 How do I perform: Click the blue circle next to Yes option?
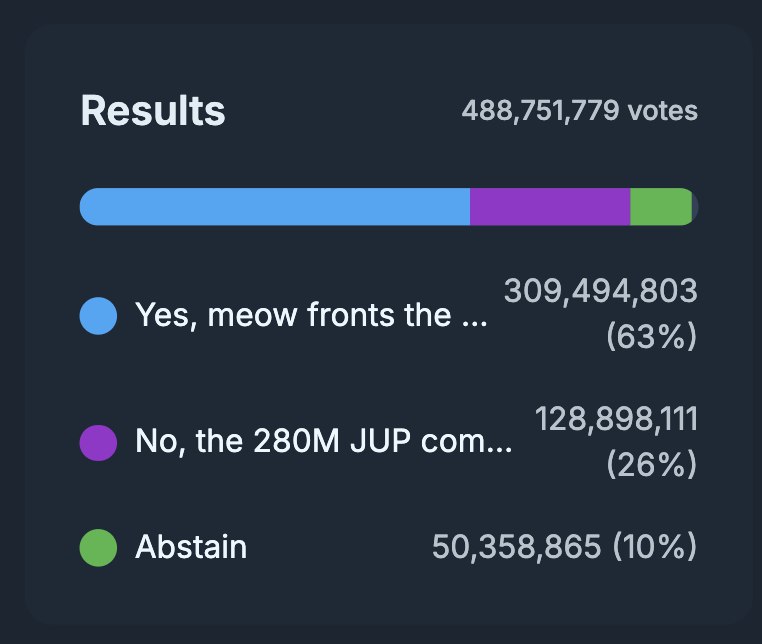pyautogui.click(x=98, y=316)
